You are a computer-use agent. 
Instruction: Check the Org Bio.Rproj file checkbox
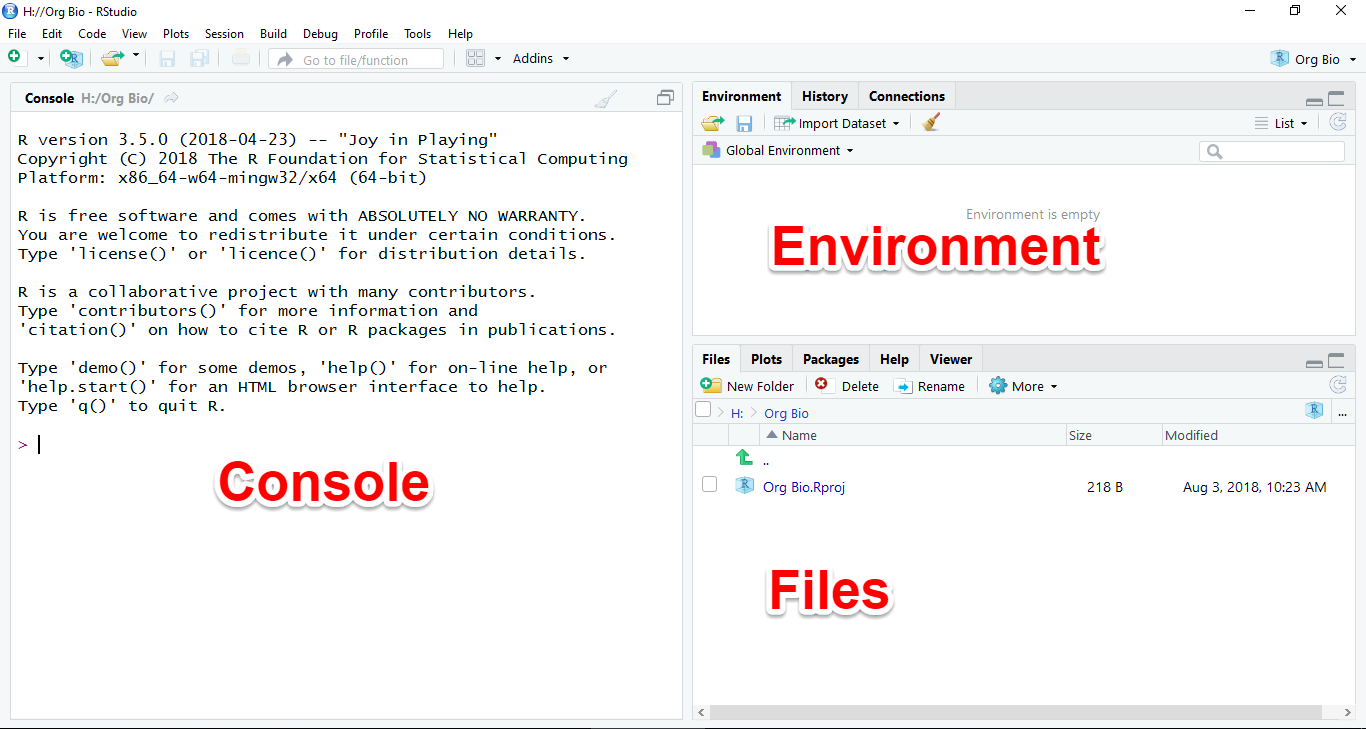(x=709, y=485)
